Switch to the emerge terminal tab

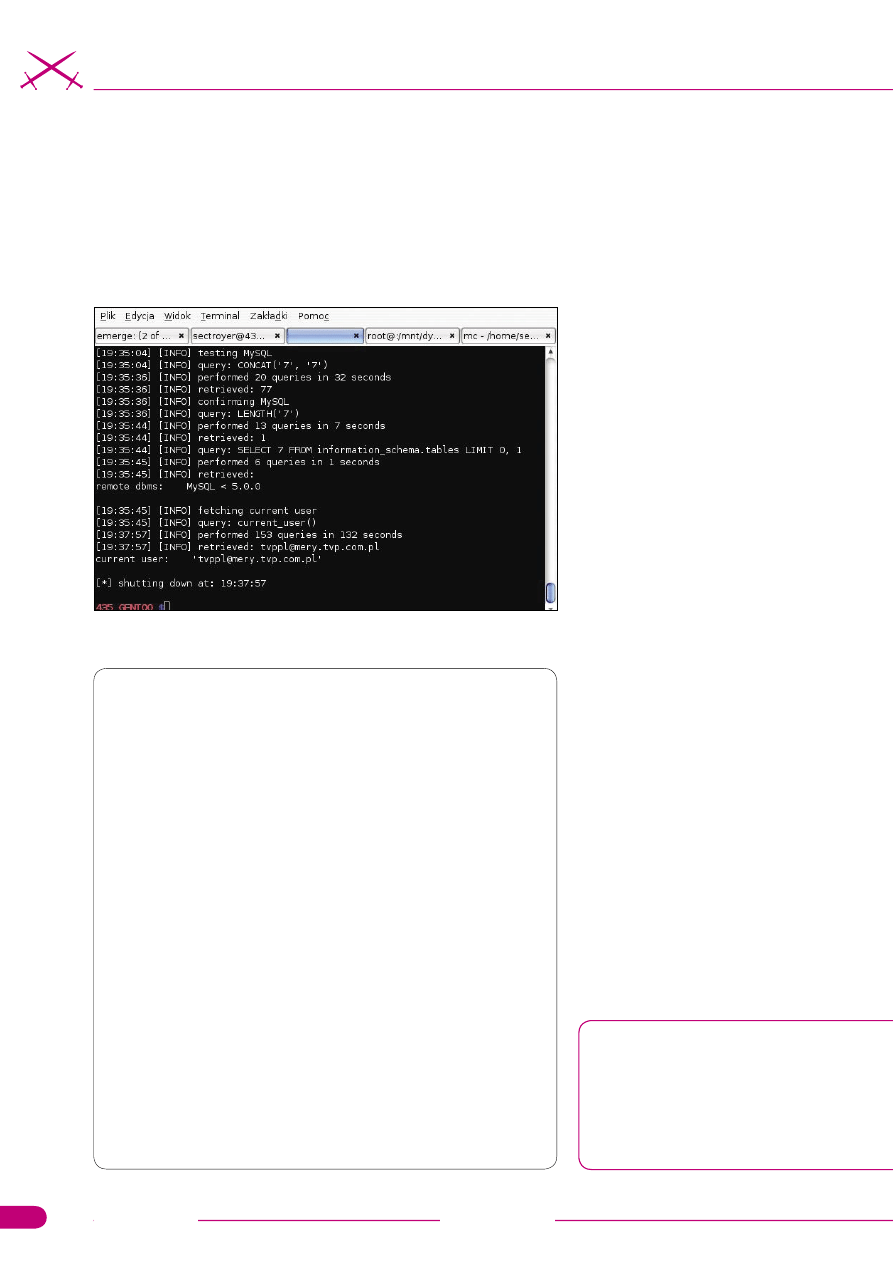(134, 337)
